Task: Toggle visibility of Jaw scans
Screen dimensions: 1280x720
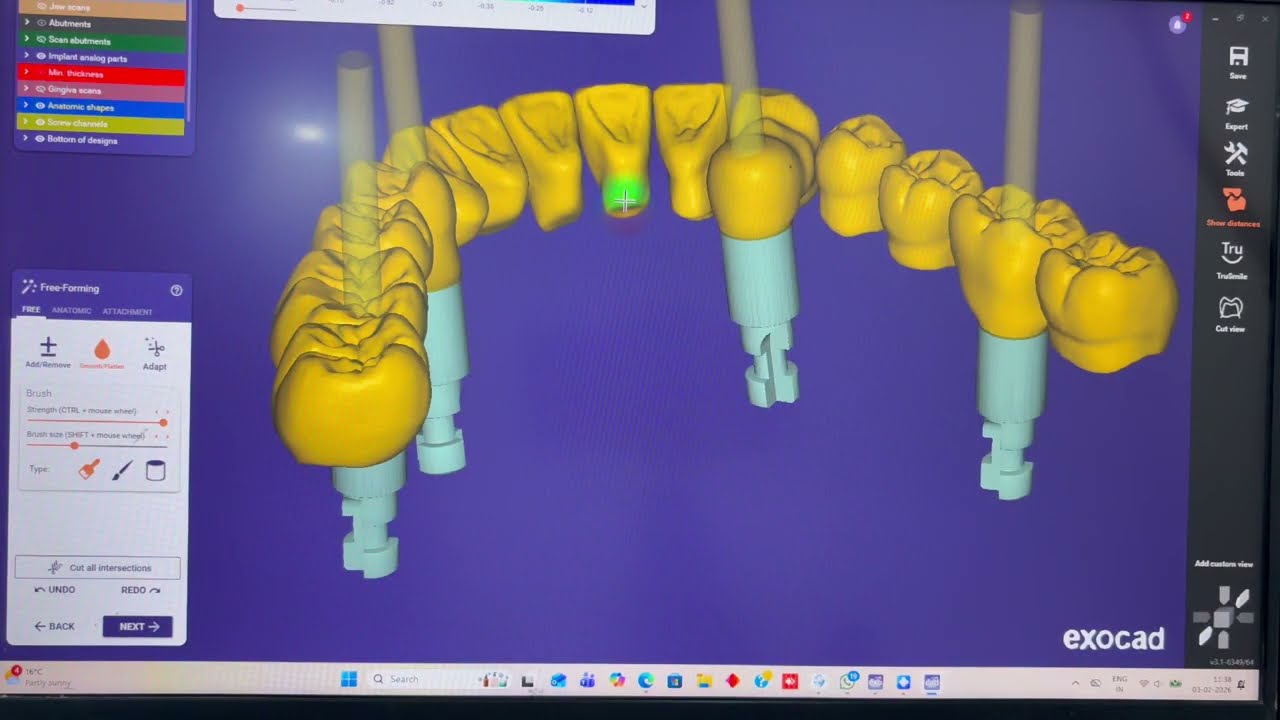Action: (x=41, y=7)
